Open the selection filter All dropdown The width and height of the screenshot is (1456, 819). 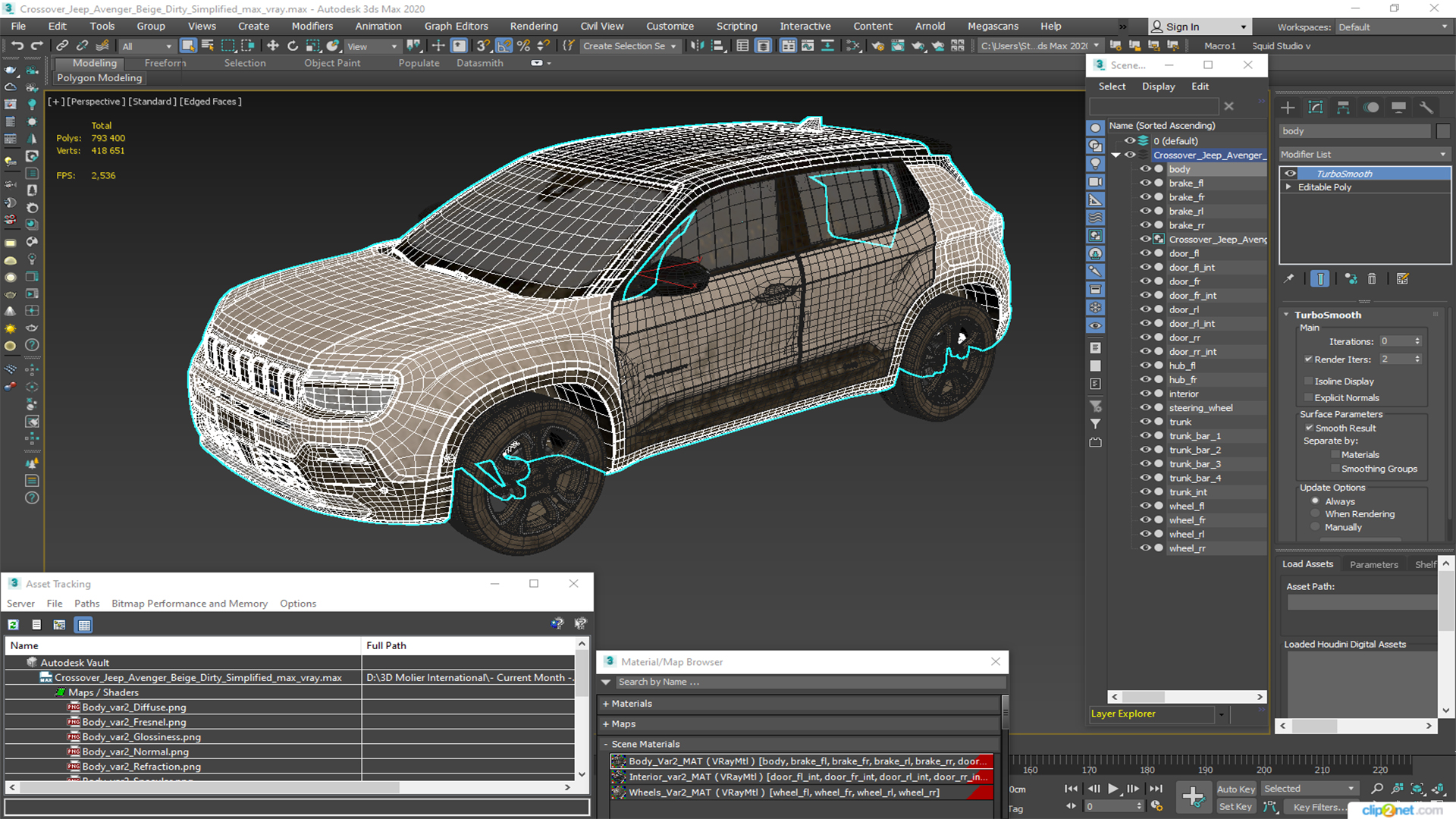coord(147,45)
